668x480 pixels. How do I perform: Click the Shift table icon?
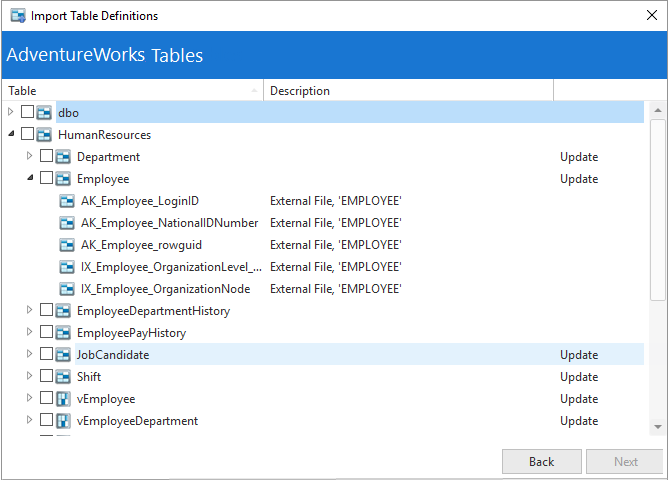tap(63, 377)
